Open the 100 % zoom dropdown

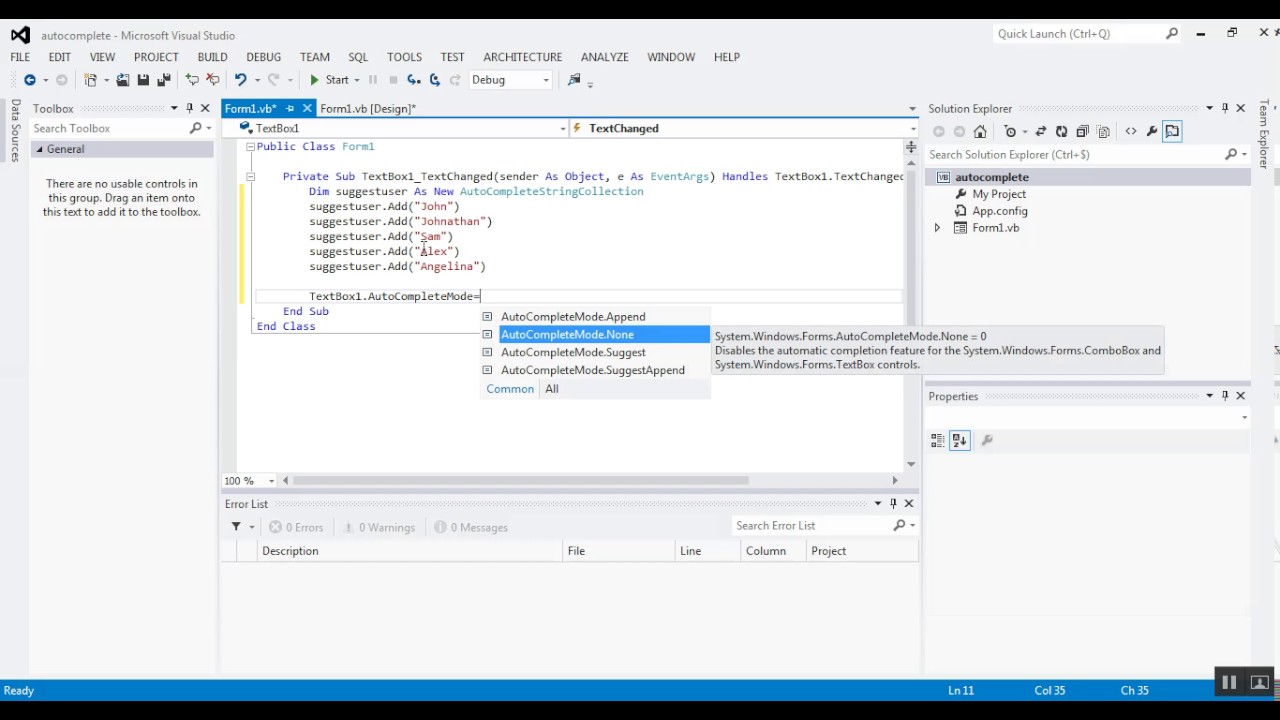(x=270, y=481)
